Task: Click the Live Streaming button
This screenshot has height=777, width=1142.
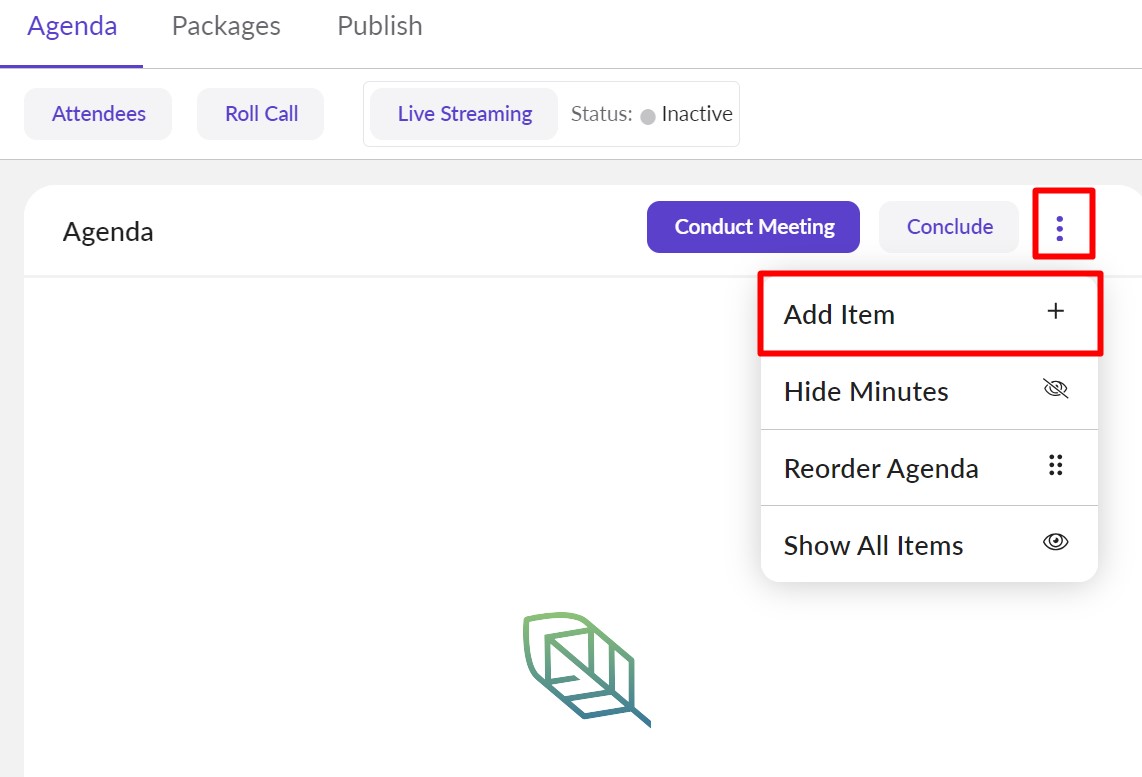Action: 464,114
